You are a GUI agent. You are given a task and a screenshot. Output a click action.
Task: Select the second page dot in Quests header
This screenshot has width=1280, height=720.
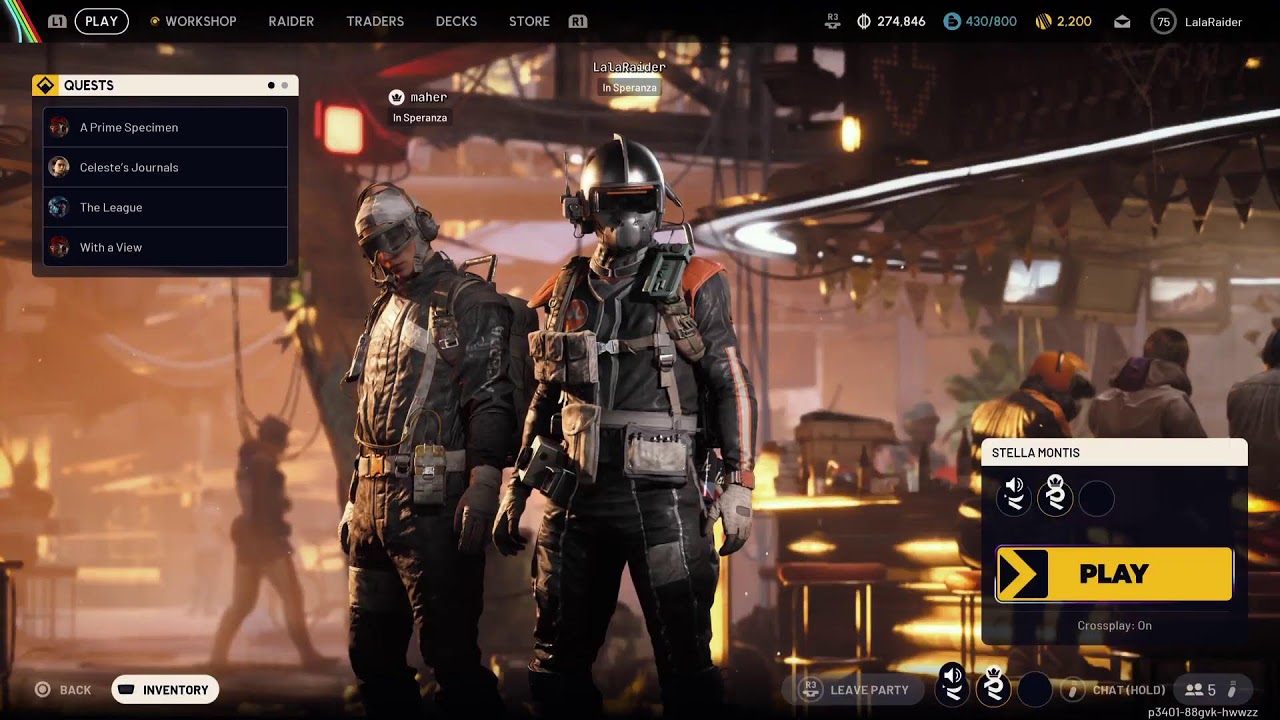tap(285, 85)
